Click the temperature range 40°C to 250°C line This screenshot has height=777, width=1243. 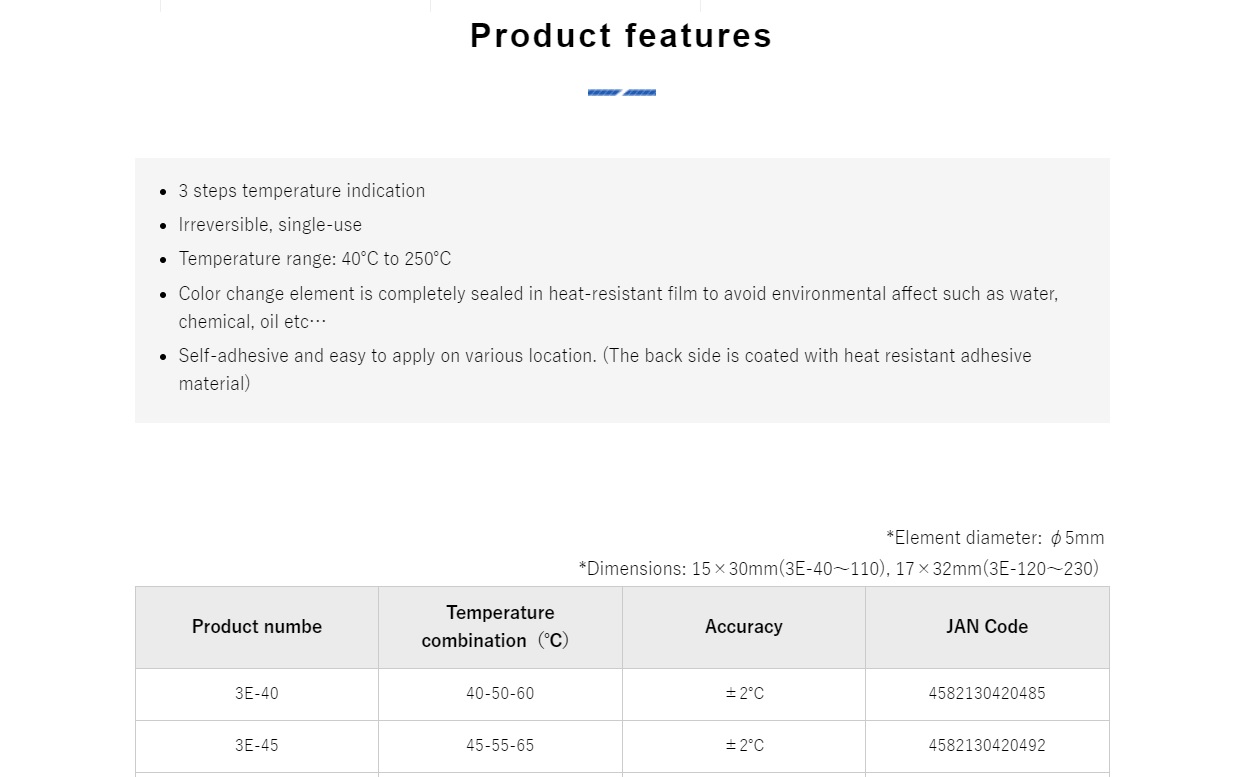tap(315, 258)
